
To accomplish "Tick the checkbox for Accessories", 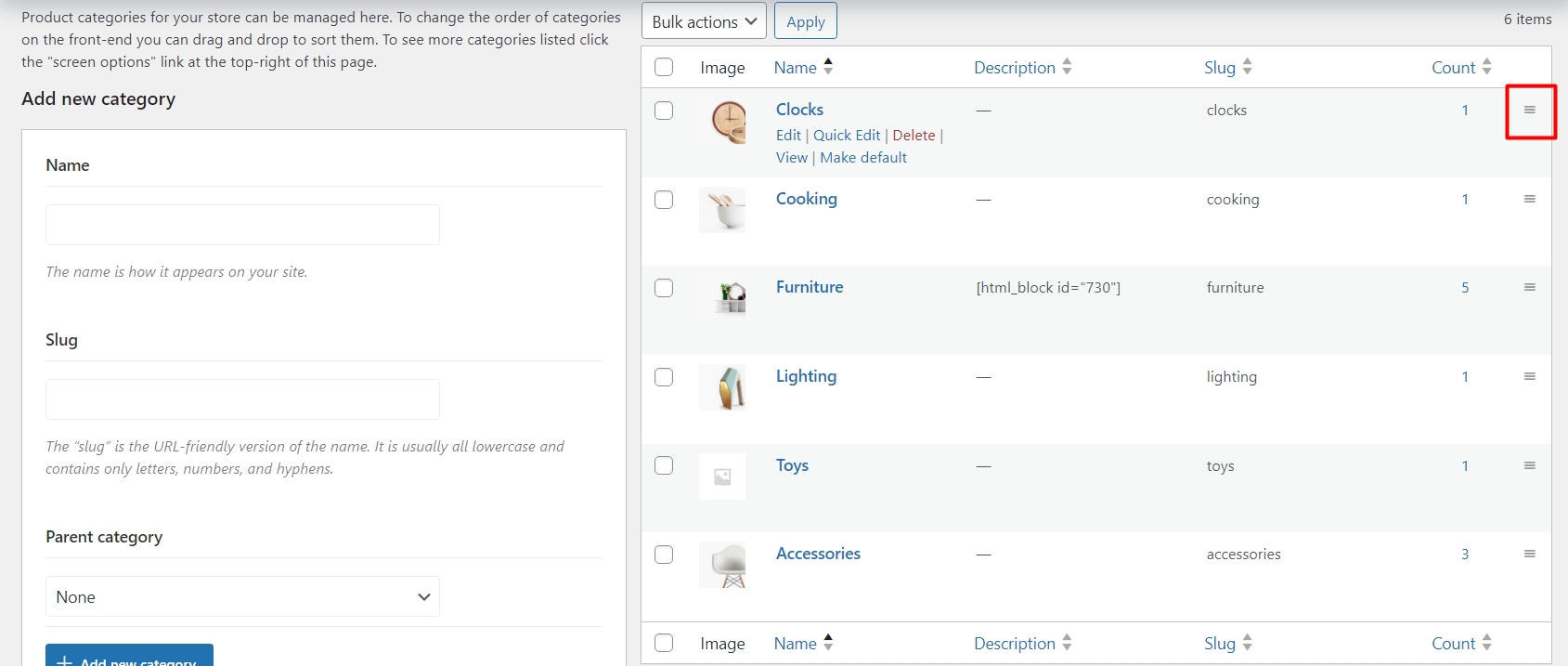I will (x=664, y=555).
